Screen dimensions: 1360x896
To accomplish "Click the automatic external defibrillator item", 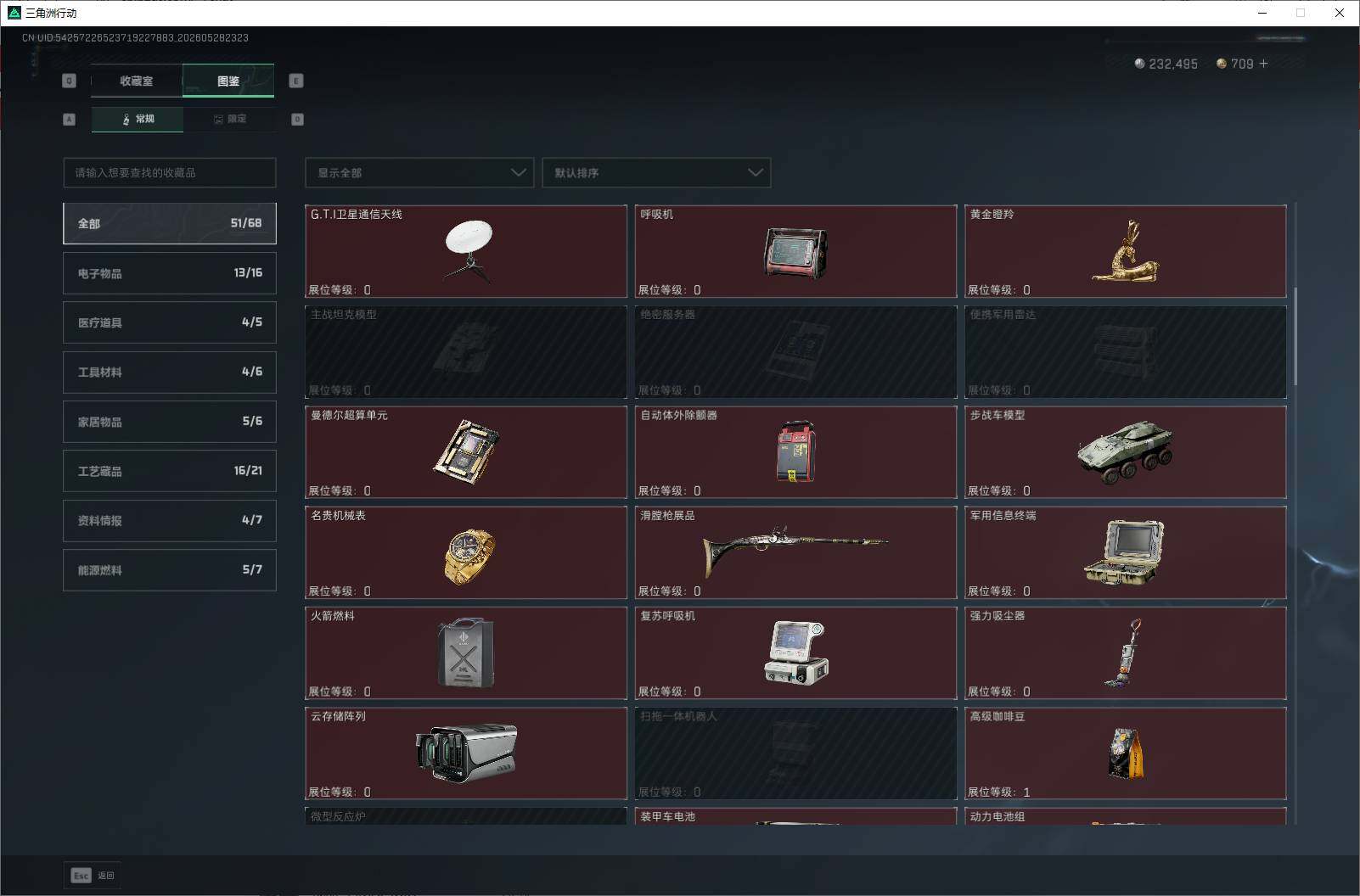I will tap(795, 452).
